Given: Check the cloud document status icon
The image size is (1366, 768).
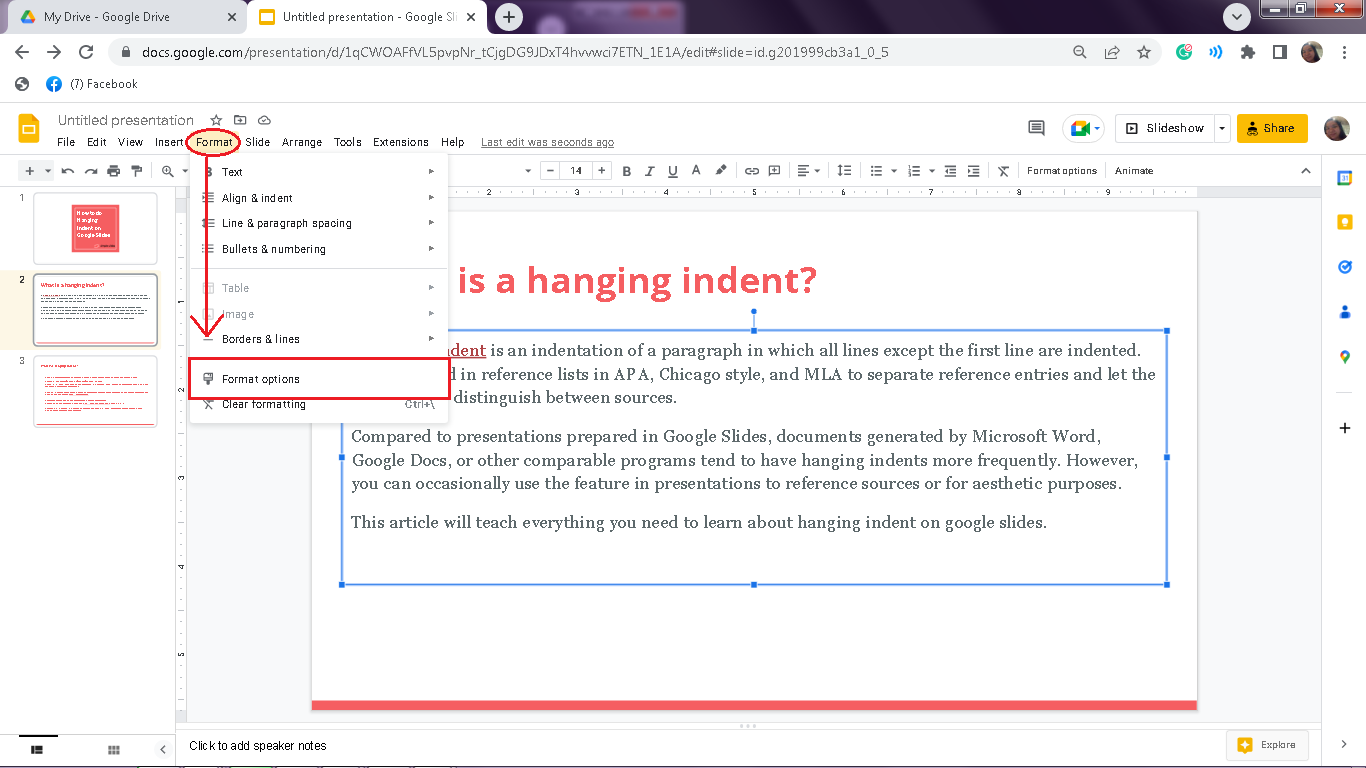Looking at the screenshot, I should coord(264,120).
